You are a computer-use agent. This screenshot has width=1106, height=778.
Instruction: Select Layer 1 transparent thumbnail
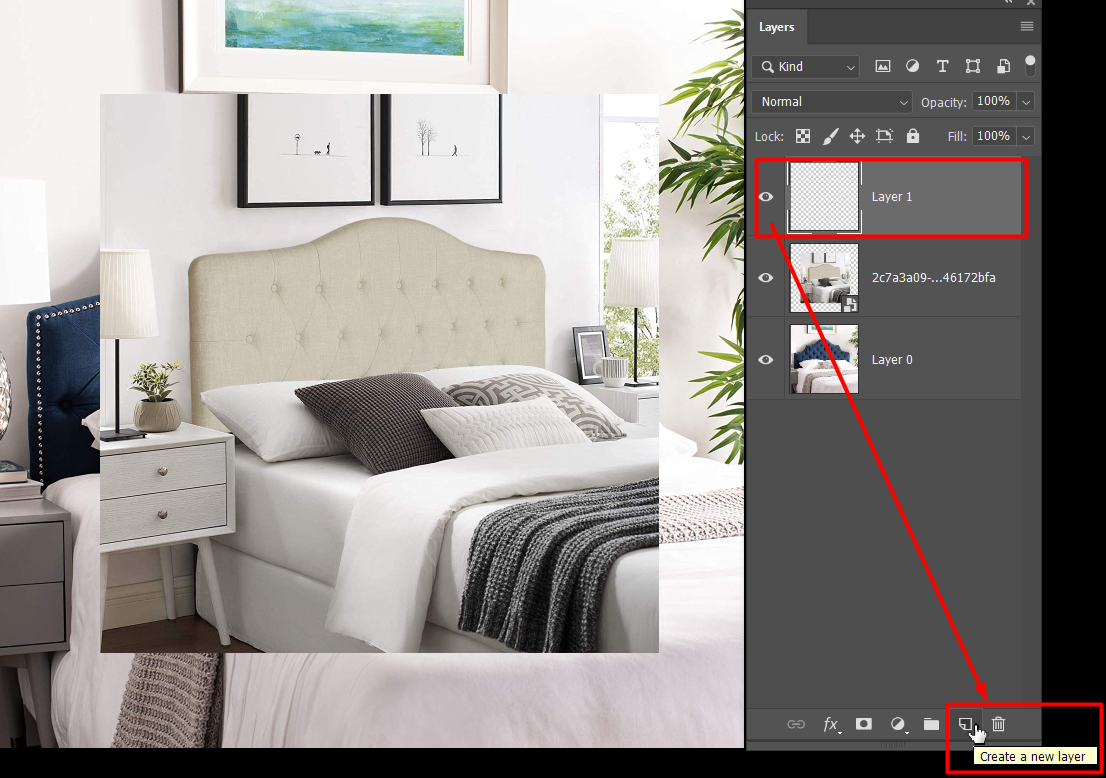click(824, 197)
